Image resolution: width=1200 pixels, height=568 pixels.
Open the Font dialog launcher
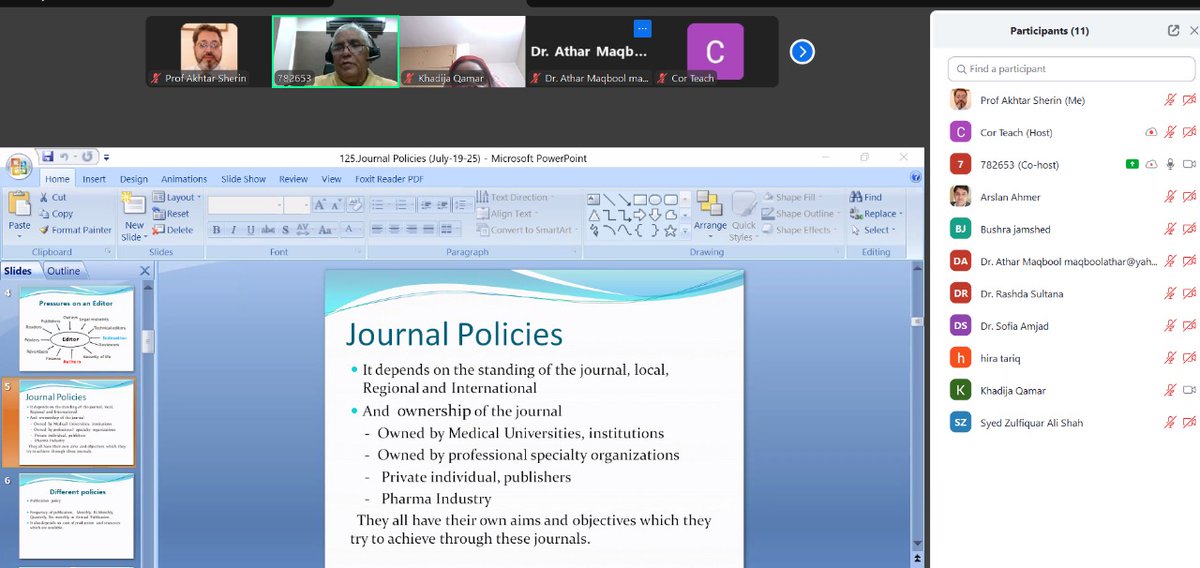tap(359, 252)
